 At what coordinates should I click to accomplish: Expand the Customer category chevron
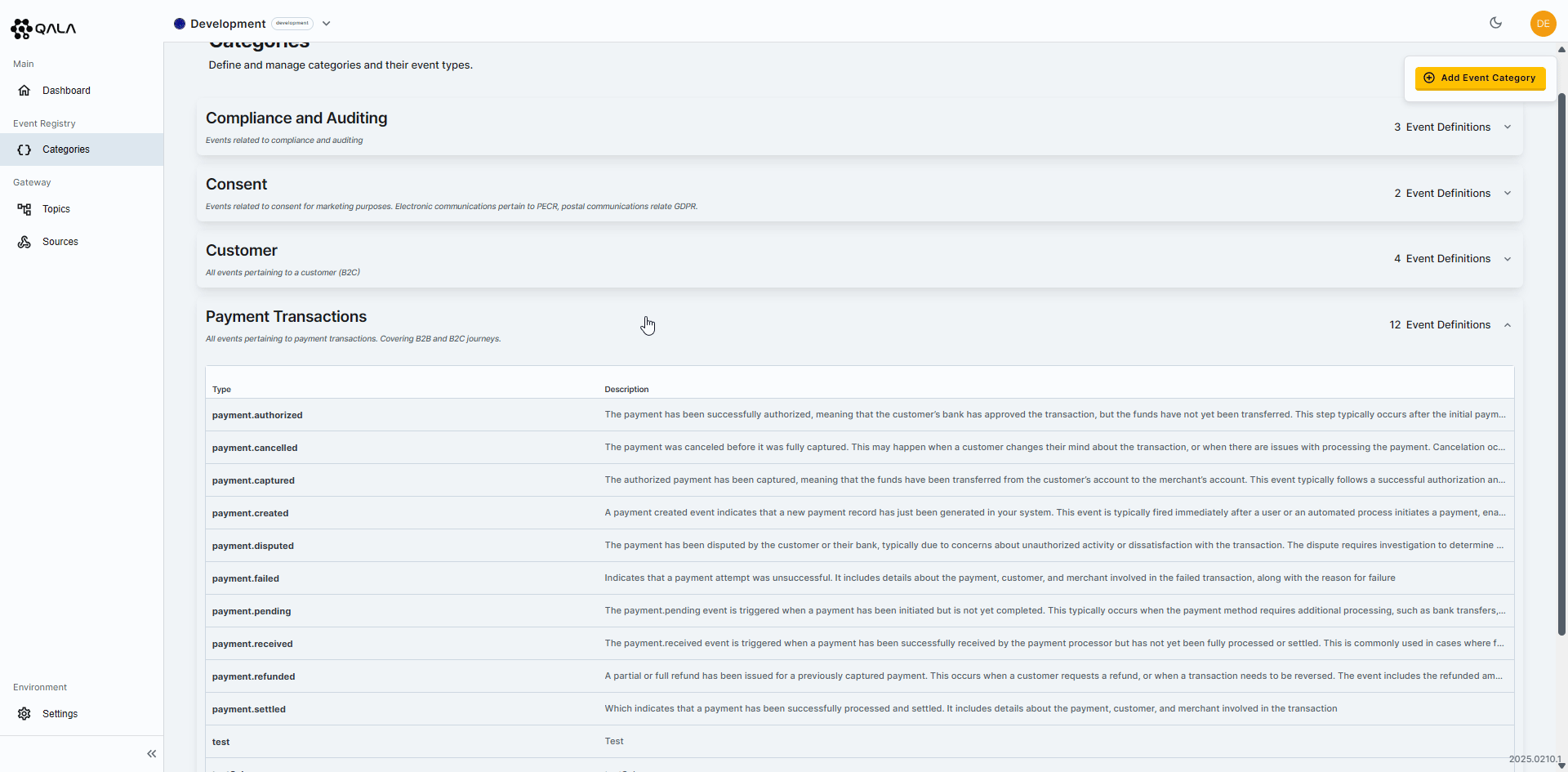(1508, 259)
